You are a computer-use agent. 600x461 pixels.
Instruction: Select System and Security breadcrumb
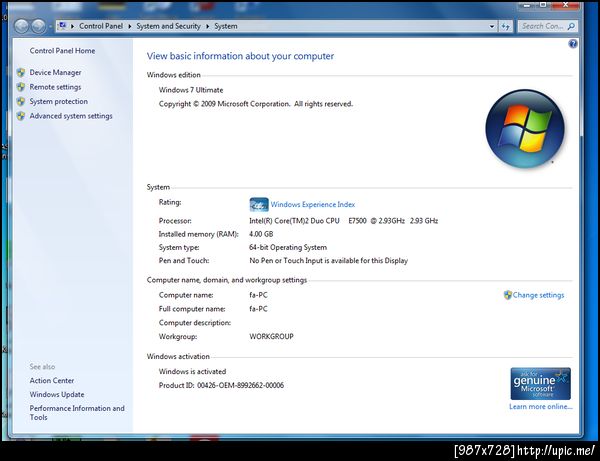(x=168, y=26)
